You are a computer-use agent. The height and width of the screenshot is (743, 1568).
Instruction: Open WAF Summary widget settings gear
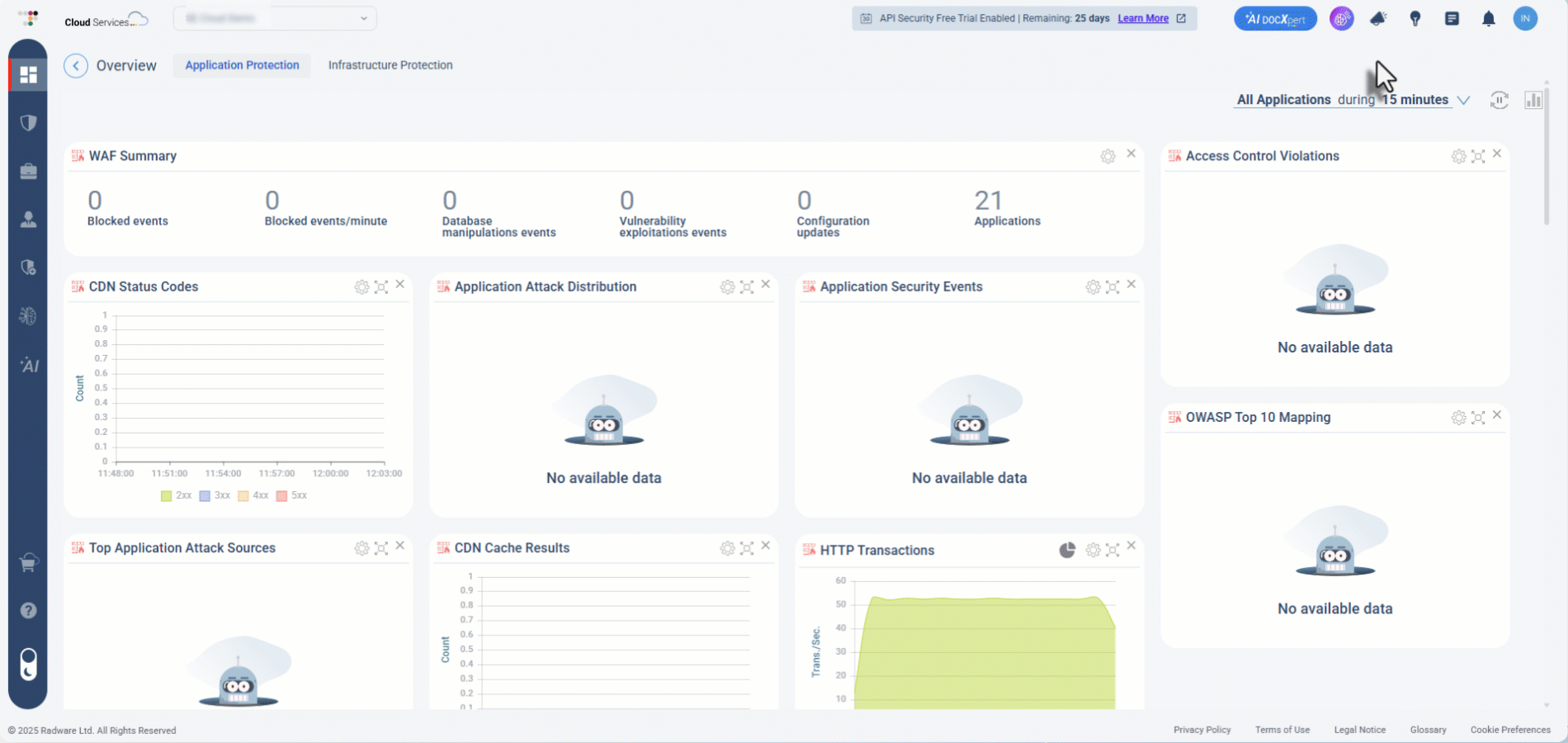point(1108,156)
